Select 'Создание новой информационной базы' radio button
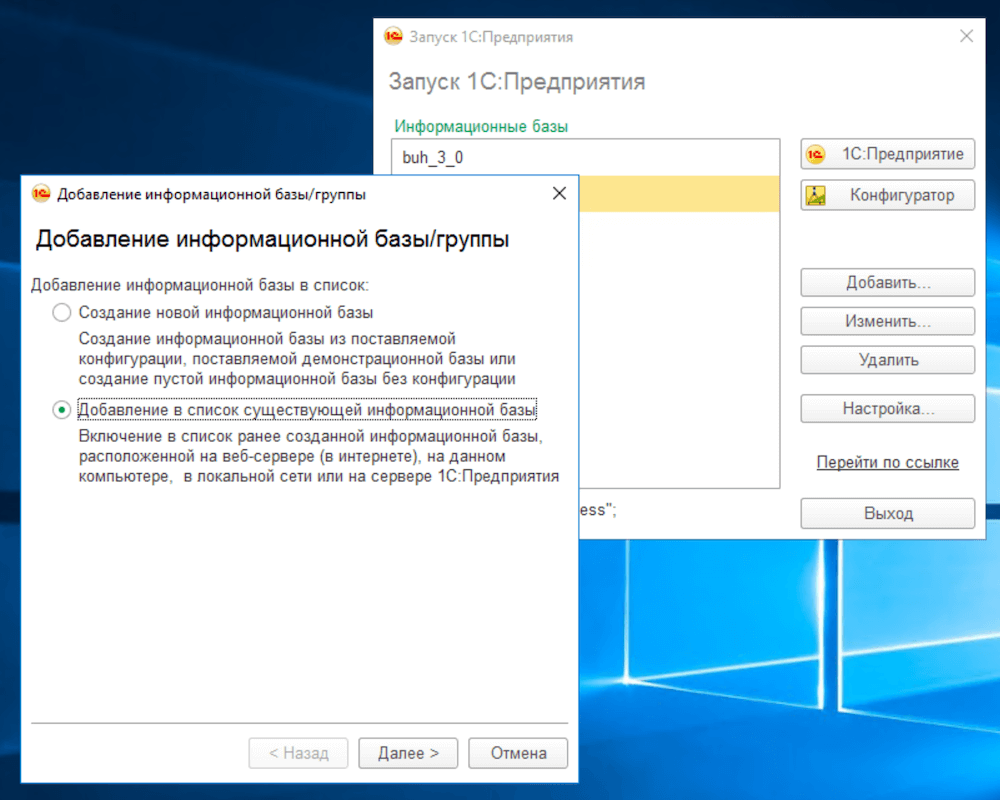This screenshot has width=1000, height=800. [62, 313]
